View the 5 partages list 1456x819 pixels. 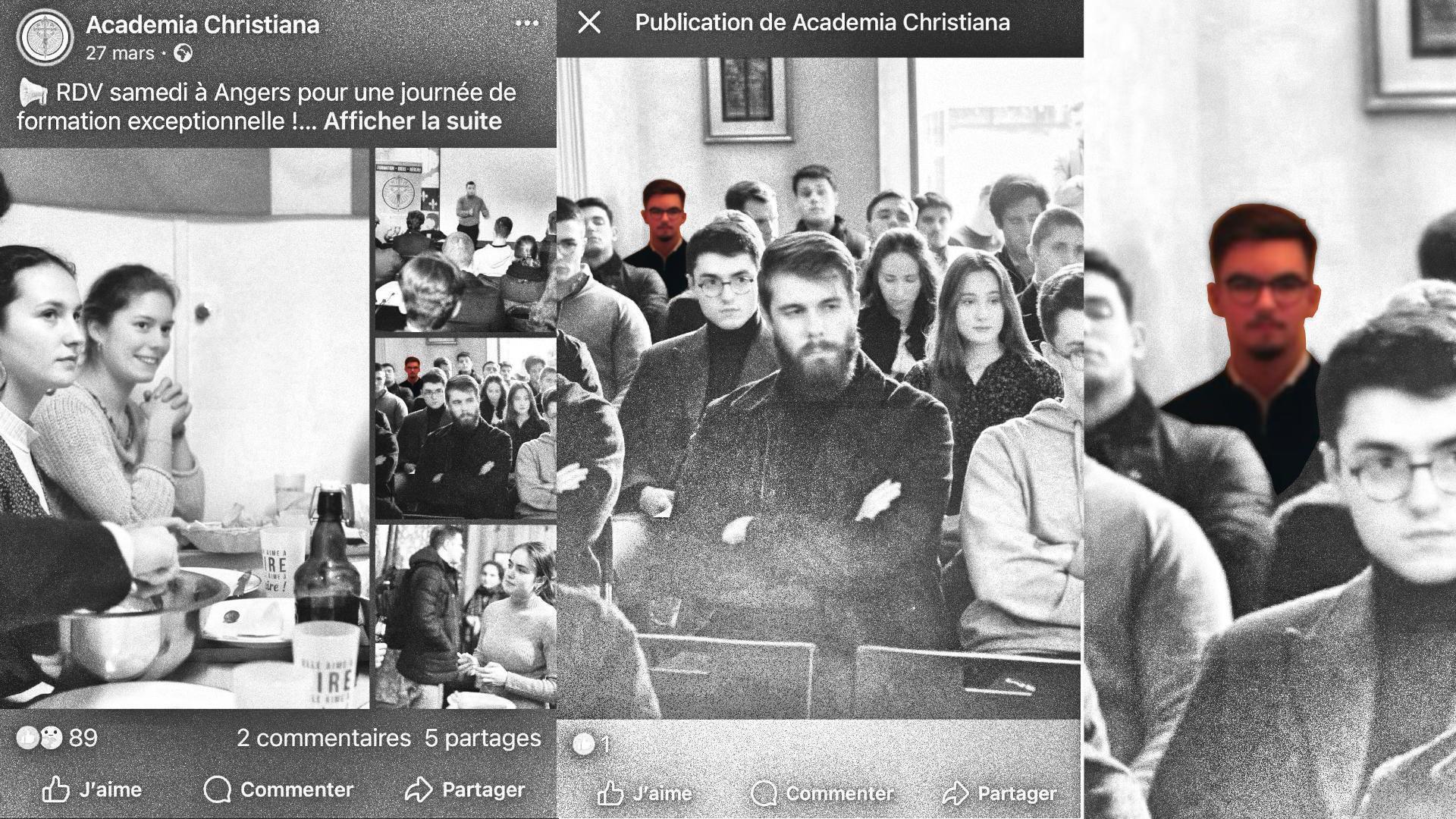[x=482, y=738]
